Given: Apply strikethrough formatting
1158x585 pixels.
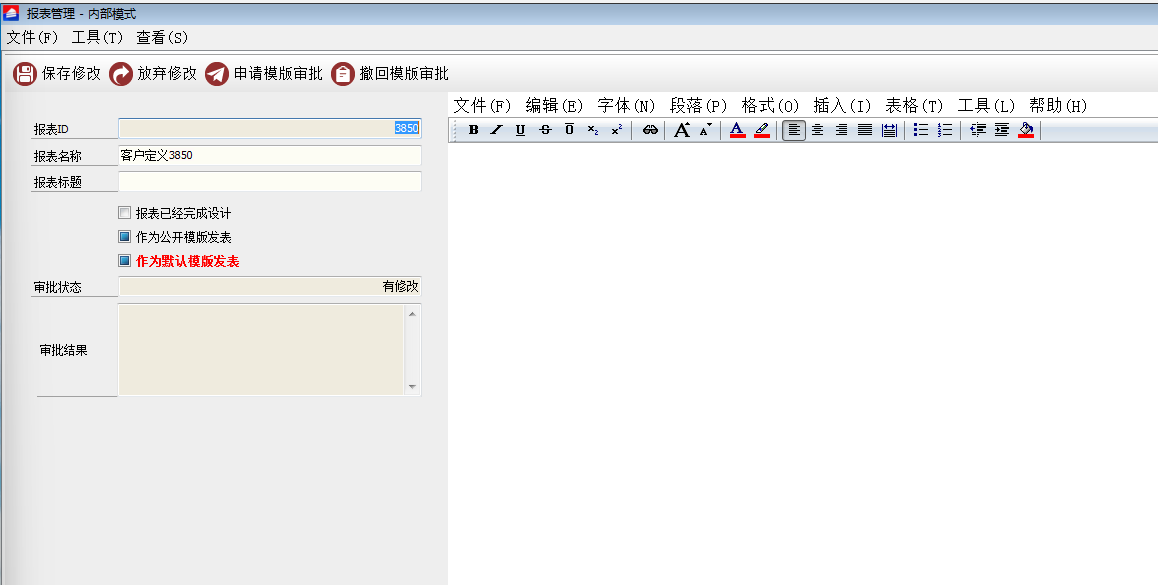Looking at the screenshot, I should coord(545,130).
